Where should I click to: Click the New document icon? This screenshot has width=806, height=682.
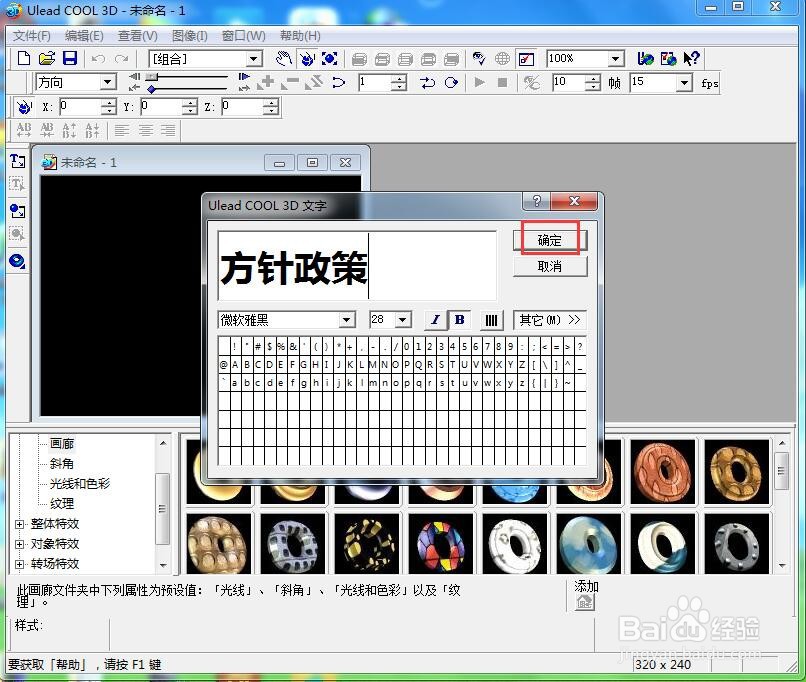pos(24,59)
